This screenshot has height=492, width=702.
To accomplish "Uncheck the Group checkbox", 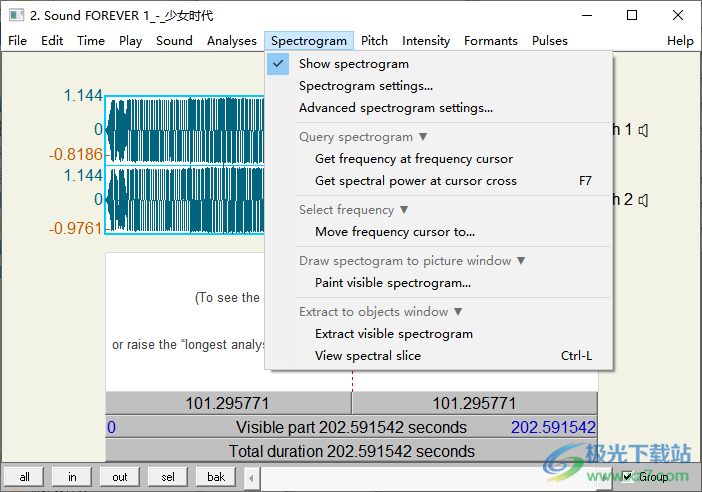I will [628, 477].
